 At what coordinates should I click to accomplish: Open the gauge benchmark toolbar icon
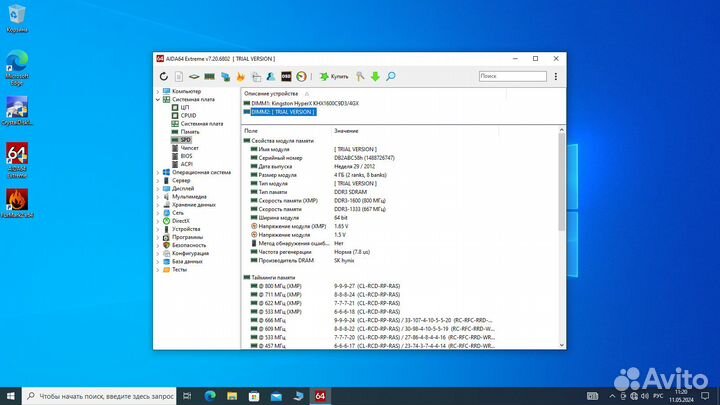coord(301,77)
